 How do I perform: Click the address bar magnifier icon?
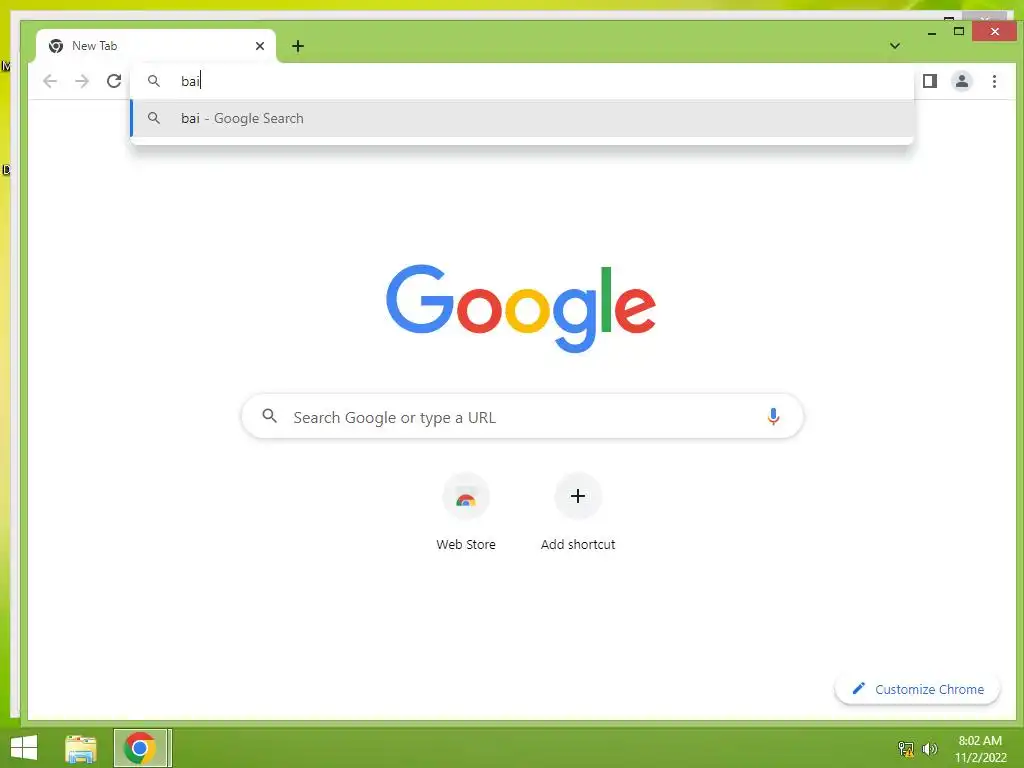[x=154, y=81]
